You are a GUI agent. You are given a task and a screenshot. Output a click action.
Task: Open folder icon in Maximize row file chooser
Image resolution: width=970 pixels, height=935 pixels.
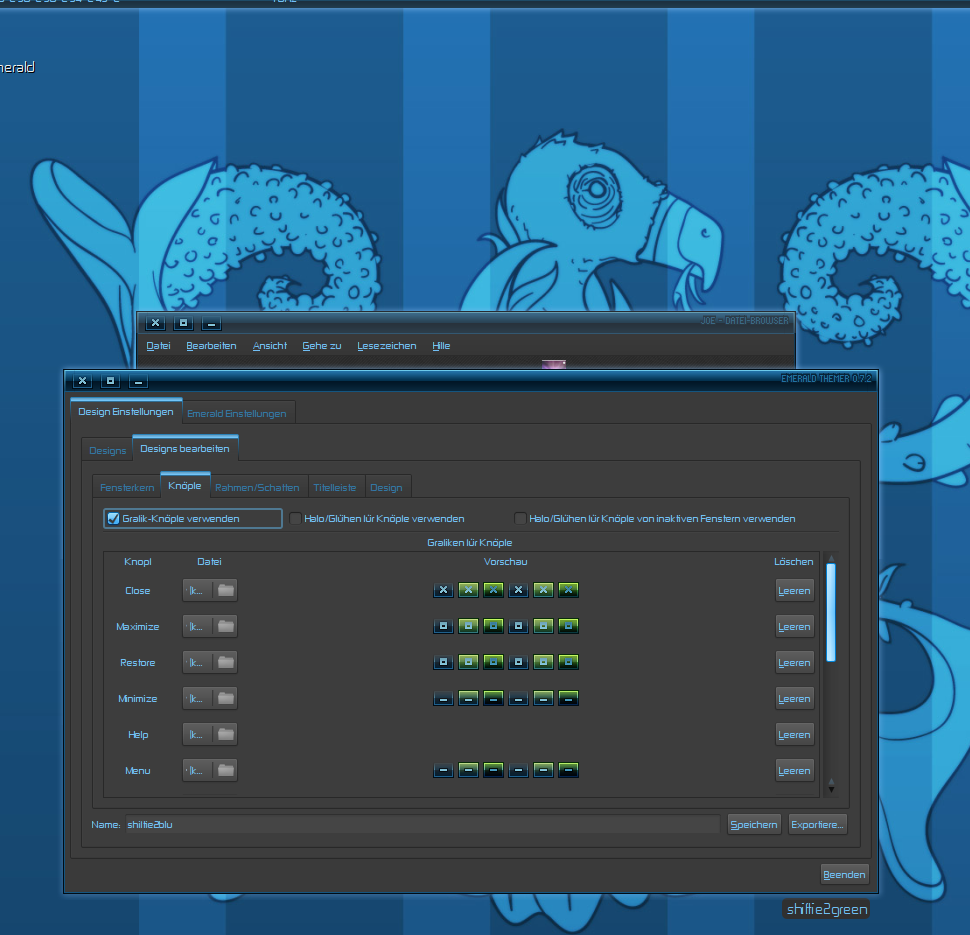(226, 626)
